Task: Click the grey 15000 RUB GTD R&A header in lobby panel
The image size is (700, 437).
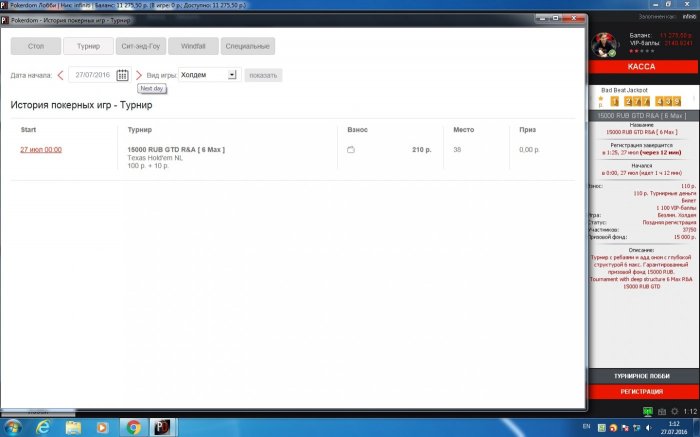Action: (642, 116)
